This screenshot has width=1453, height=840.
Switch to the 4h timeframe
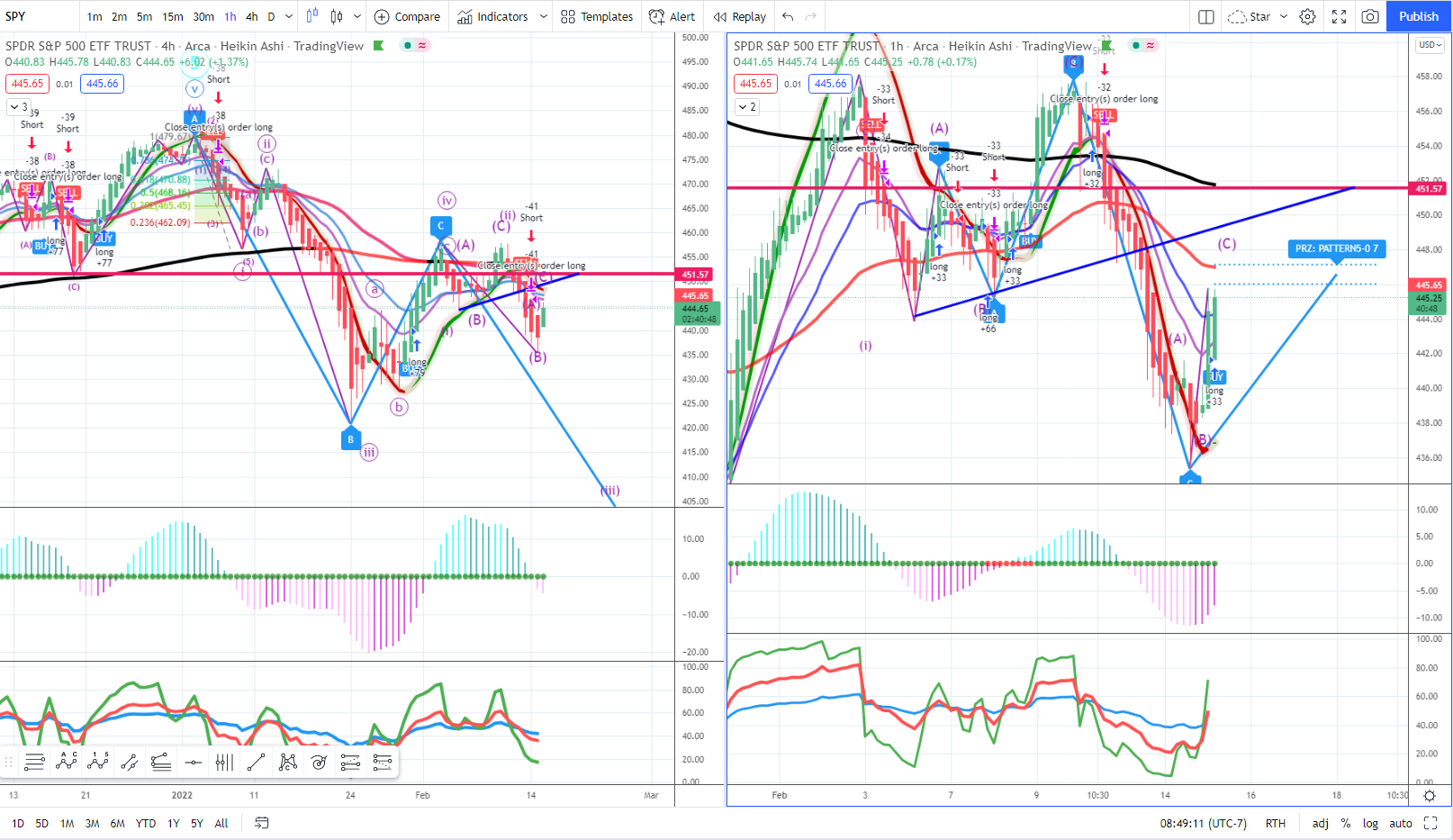tap(252, 16)
